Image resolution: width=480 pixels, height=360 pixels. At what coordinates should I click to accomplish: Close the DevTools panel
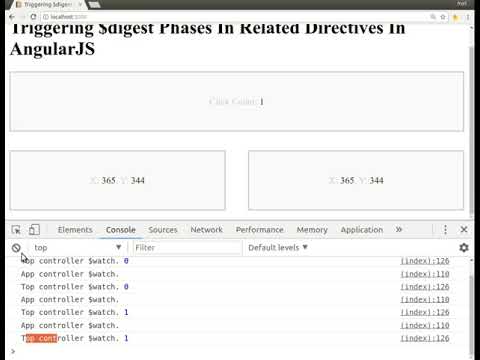pyautogui.click(x=464, y=229)
